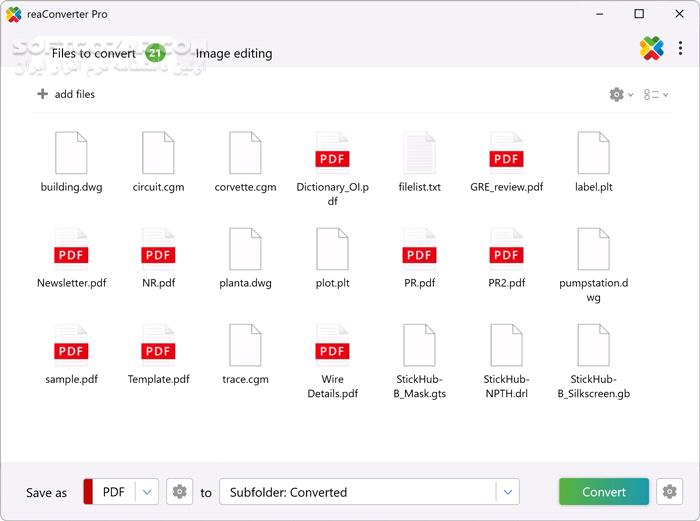Switch to the Files to convert tab
This screenshot has width=700, height=521.
93,53
